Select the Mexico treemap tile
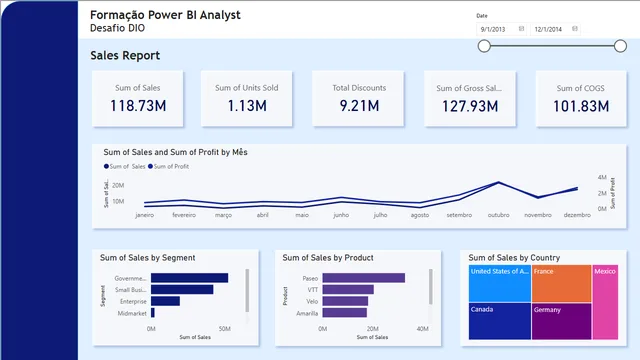 tap(605, 302)
